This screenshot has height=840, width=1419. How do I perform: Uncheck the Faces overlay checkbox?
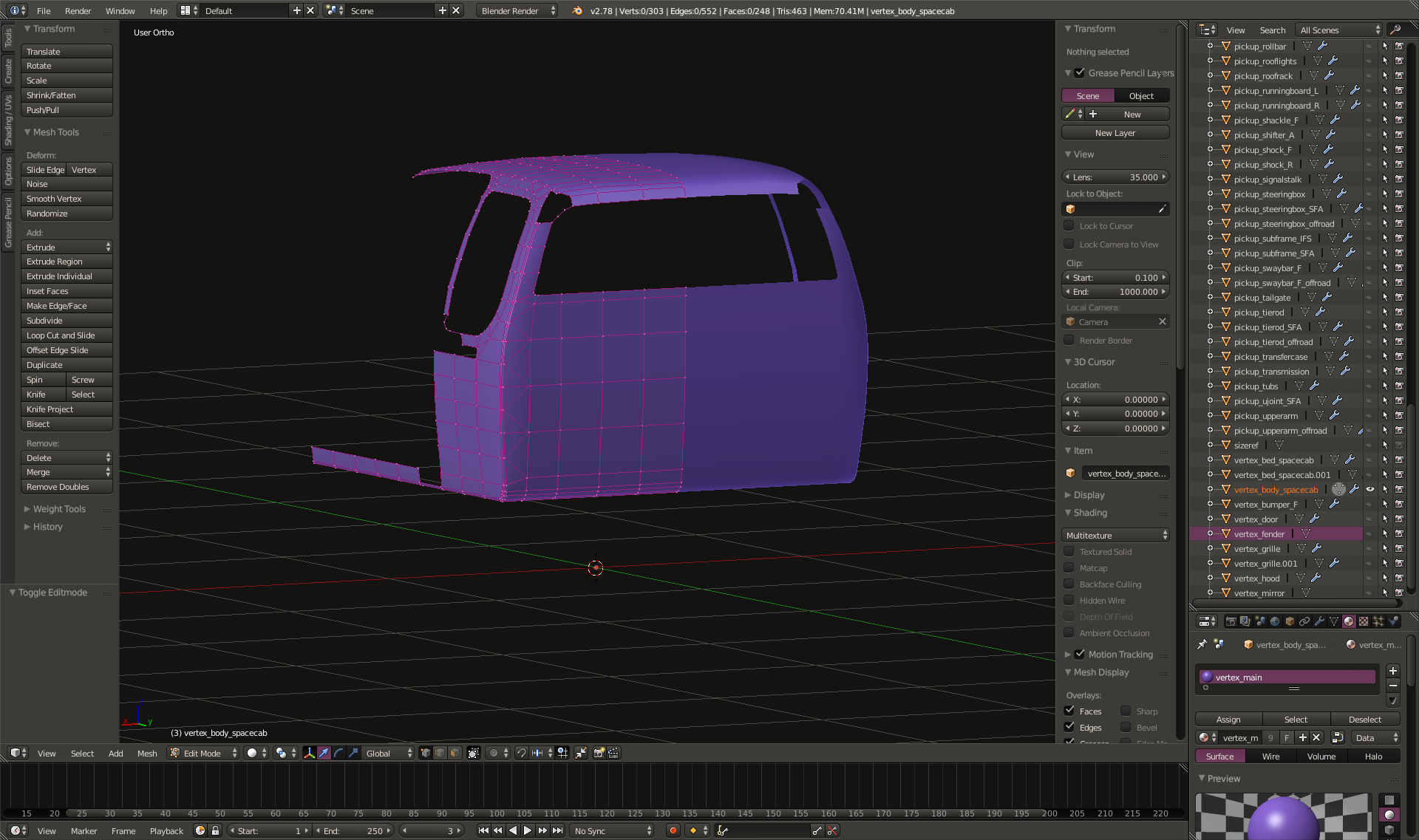[x=1069, y=711]
